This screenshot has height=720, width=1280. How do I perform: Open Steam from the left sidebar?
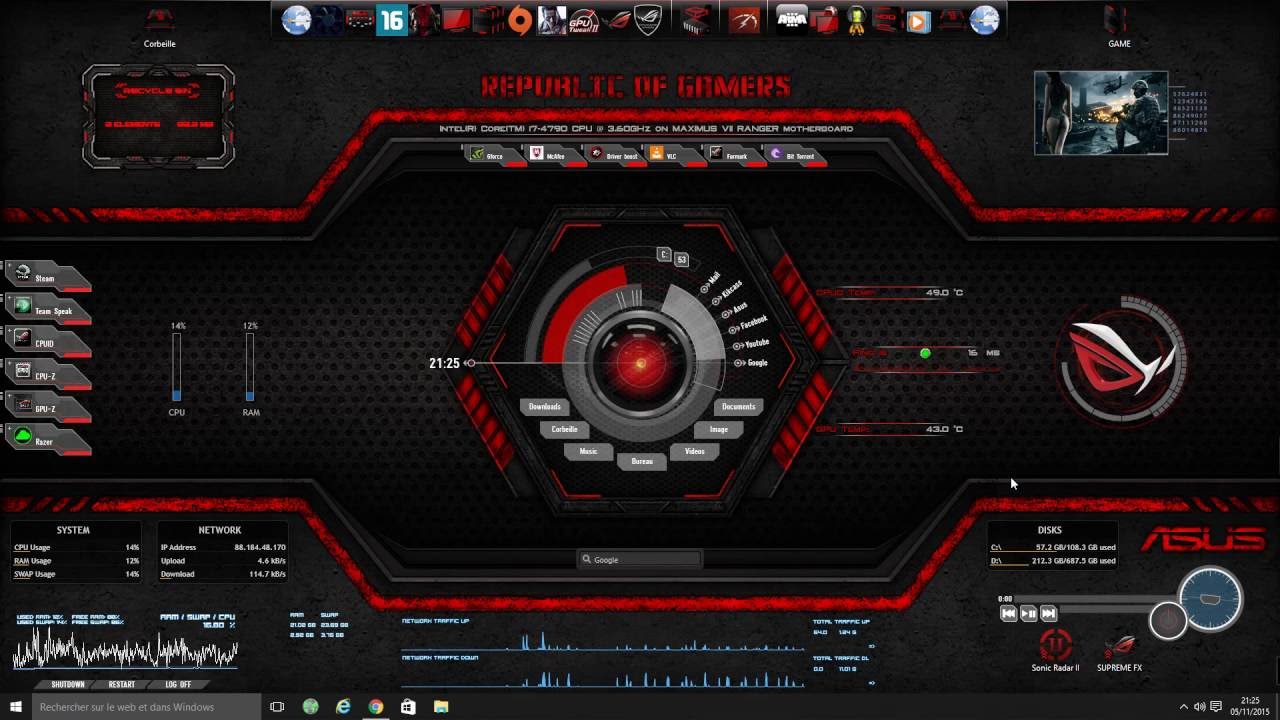(48, 277)
